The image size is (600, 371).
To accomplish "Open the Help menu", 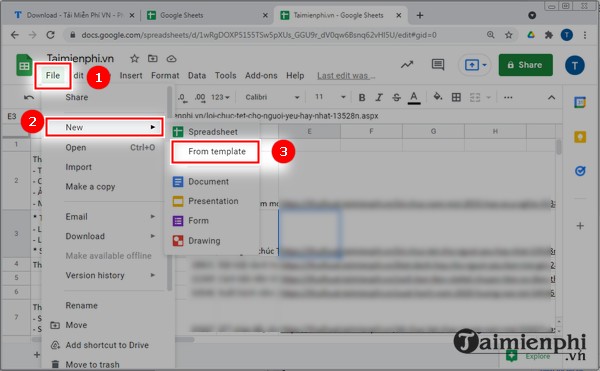I will [x=295, y=75].
